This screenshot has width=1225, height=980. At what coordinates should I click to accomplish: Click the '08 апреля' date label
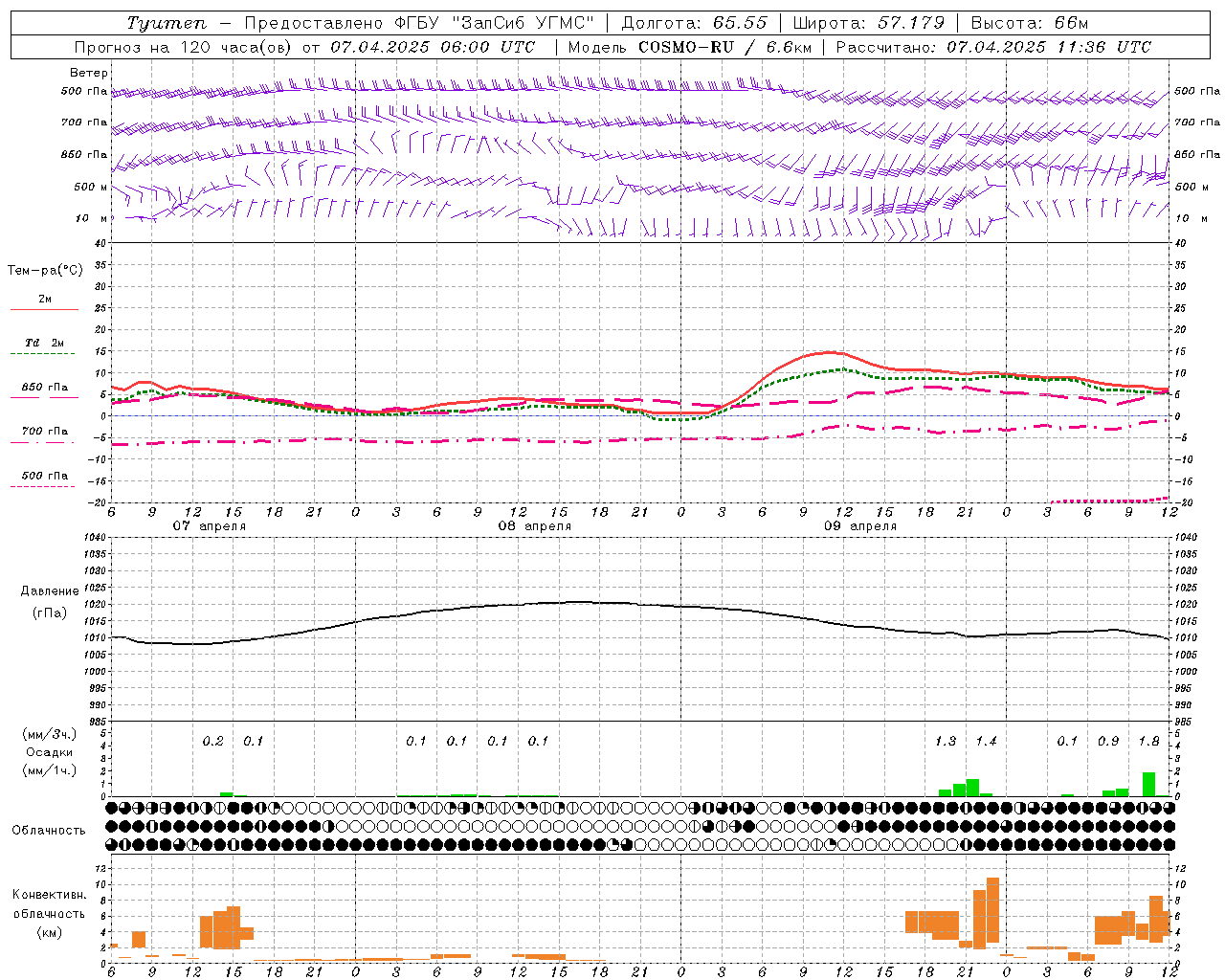click(x=534, y=526)
